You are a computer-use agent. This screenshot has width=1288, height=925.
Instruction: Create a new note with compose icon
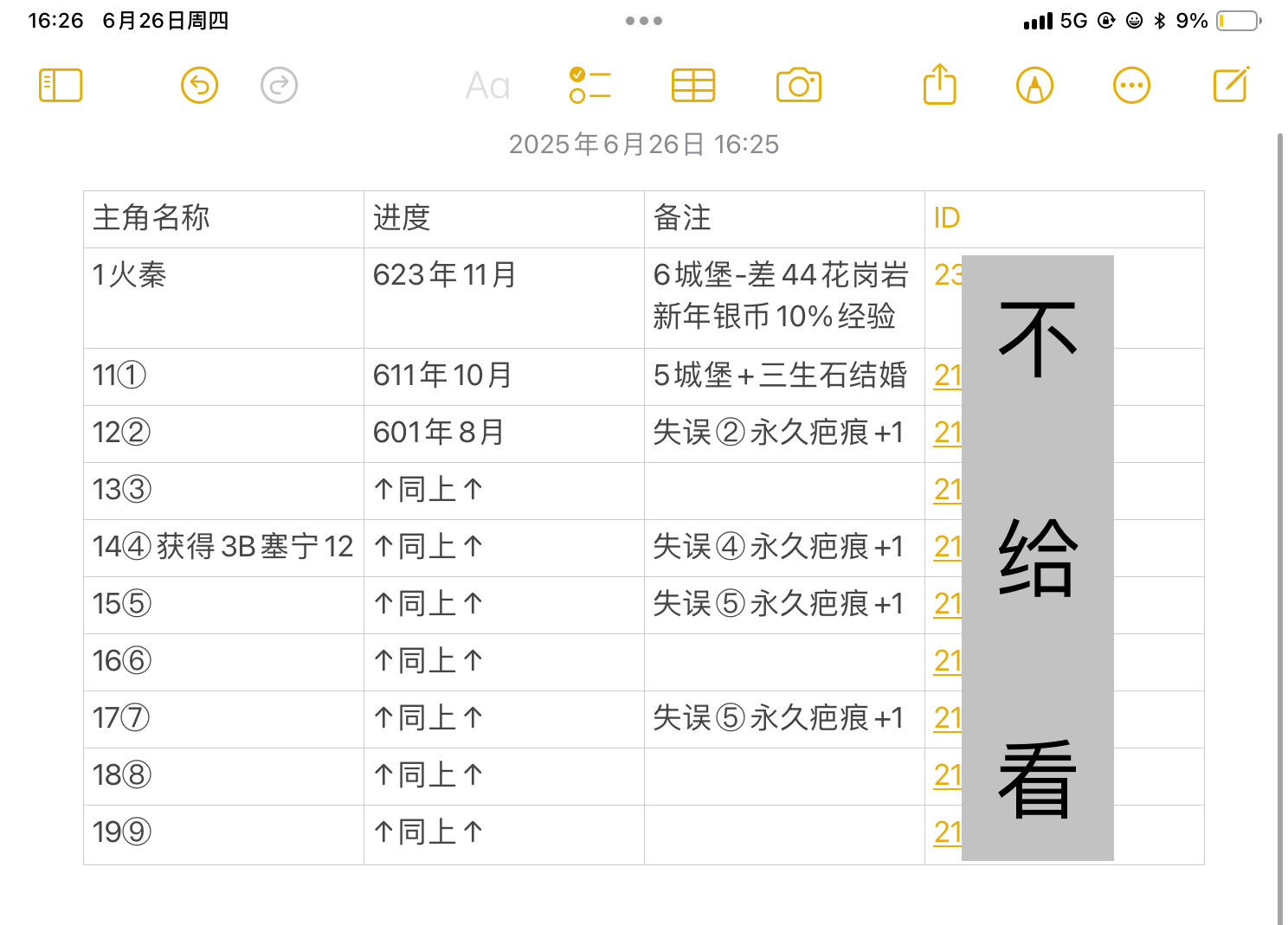1231,84
